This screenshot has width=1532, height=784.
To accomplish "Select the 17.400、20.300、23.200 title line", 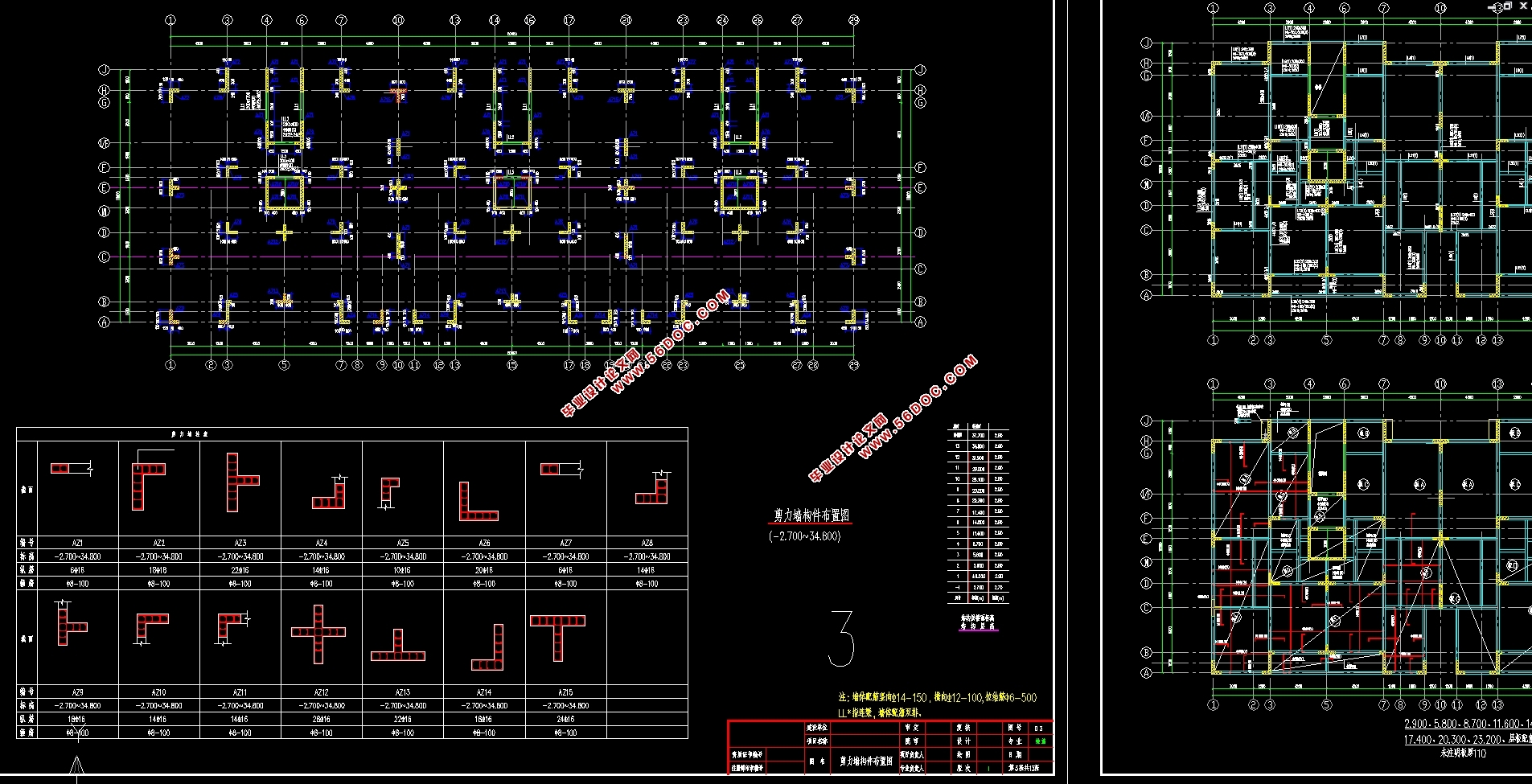I will (x=1468, y=739).
